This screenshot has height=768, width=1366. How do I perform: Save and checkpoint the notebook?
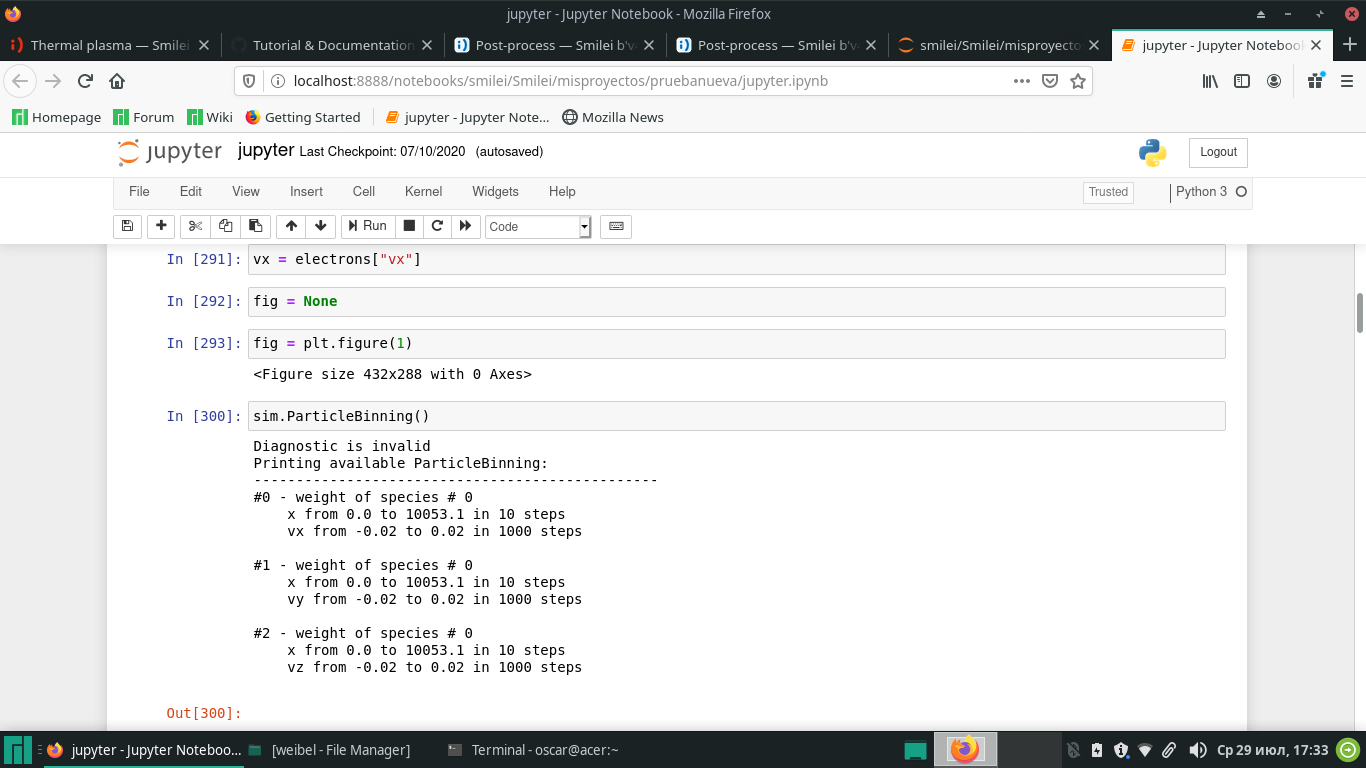pyautogui.click(x=127, y=226)
